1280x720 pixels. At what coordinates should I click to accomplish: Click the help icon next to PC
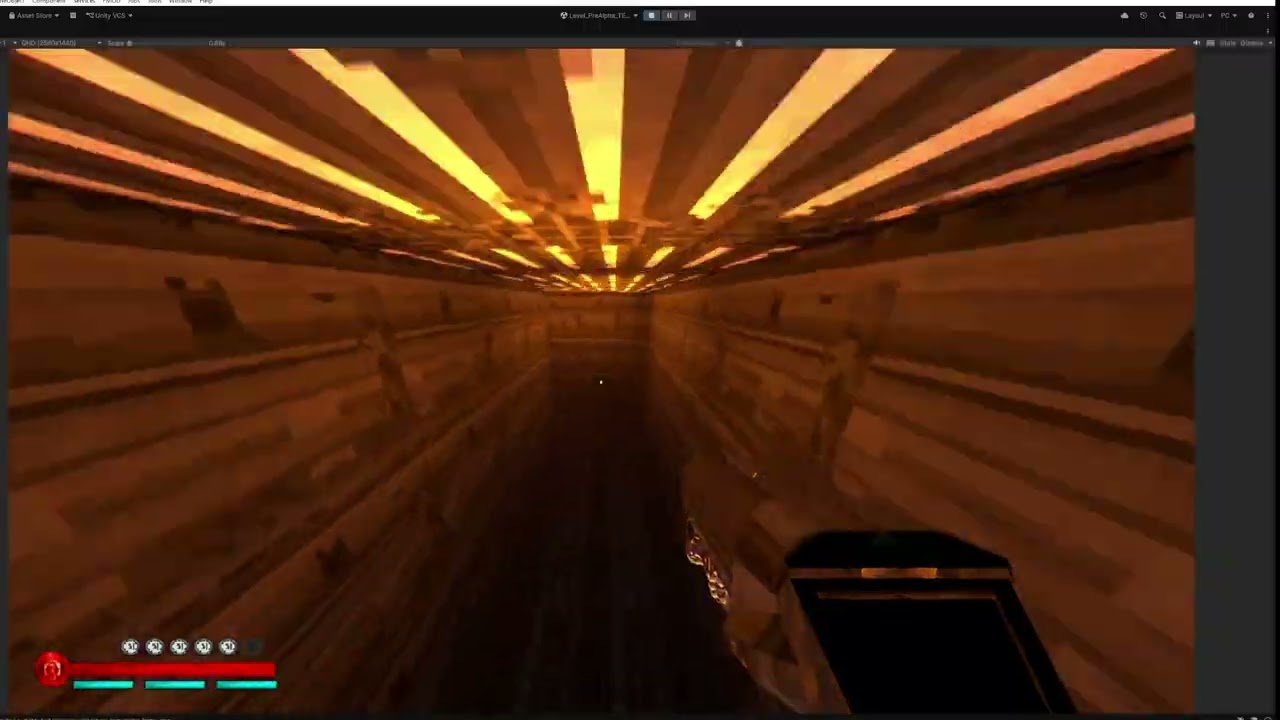pyautogui.click(x=1251, y=15)
